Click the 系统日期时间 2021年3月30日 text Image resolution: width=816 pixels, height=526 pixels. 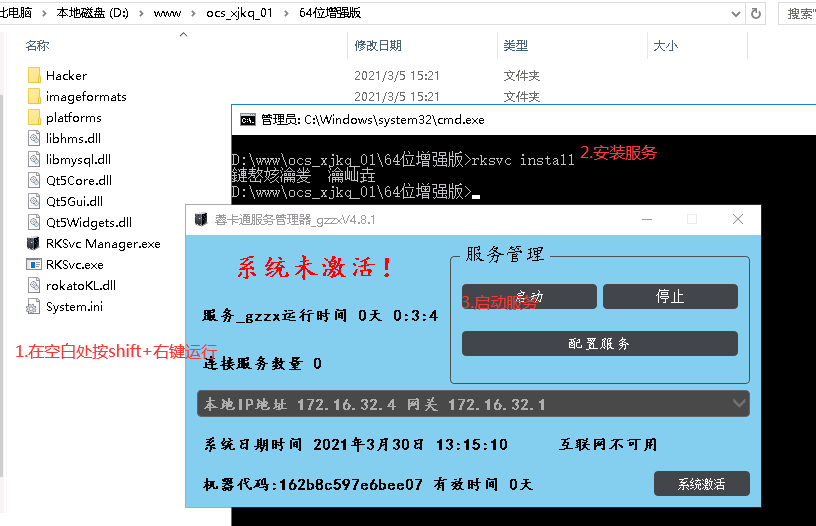click(314, 444)
